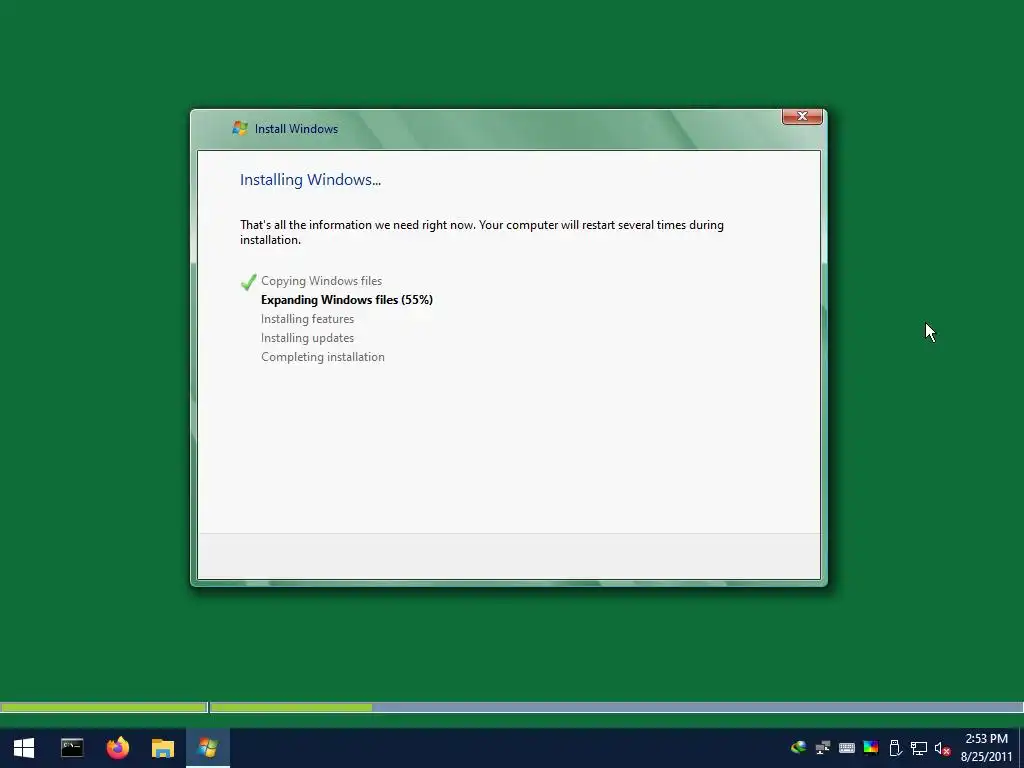Open the network computers tray icon
This screenshot has width=1024, height=768.
pyautogui.click(x=822, y=748)
